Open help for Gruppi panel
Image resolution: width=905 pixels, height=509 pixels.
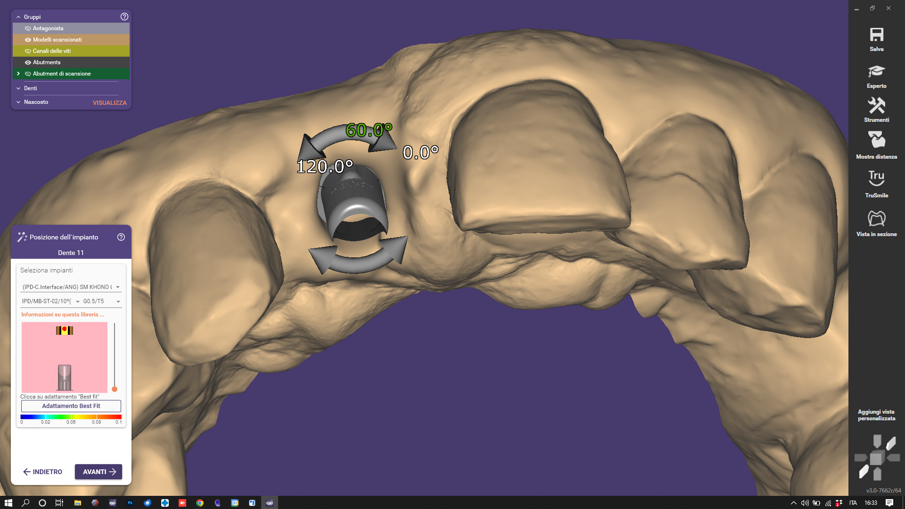pos(124,17)
